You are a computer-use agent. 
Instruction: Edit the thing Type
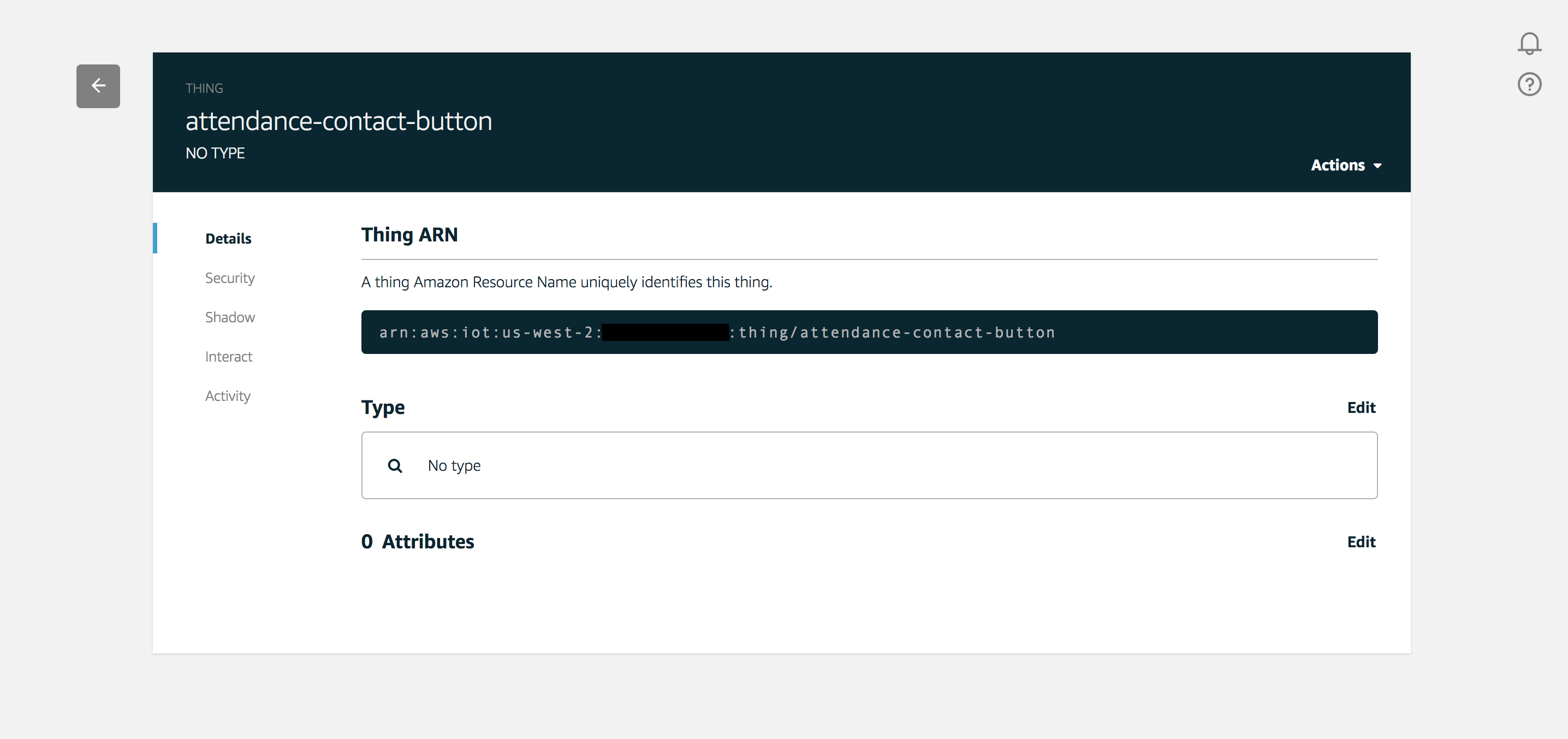coord(1361,407)
